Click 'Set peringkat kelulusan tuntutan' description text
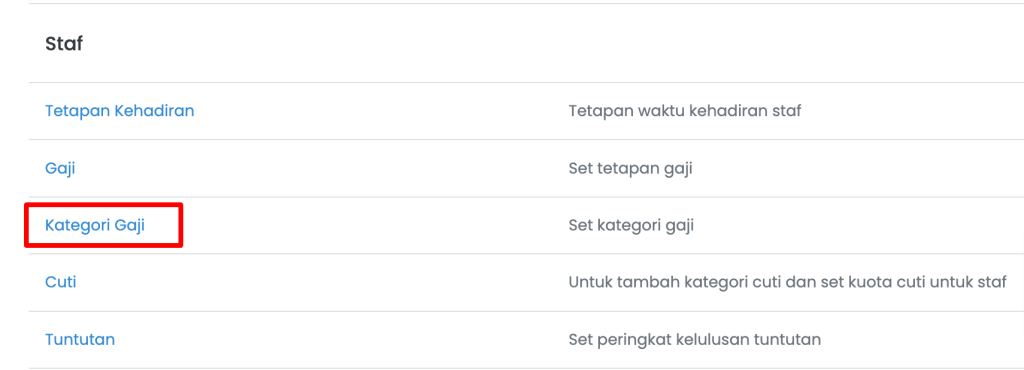1024x370 pixels. 695,340
